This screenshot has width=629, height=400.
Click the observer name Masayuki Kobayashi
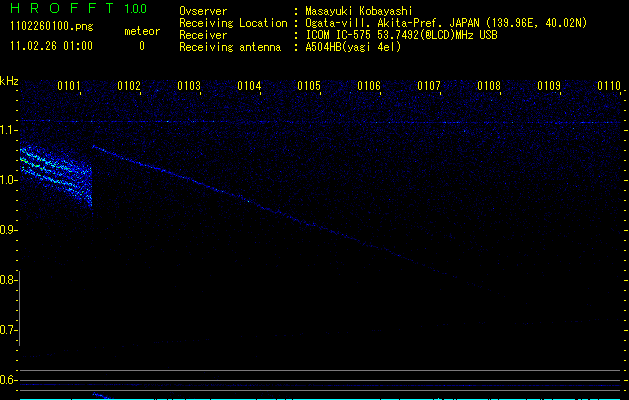[x=359, y=11]
